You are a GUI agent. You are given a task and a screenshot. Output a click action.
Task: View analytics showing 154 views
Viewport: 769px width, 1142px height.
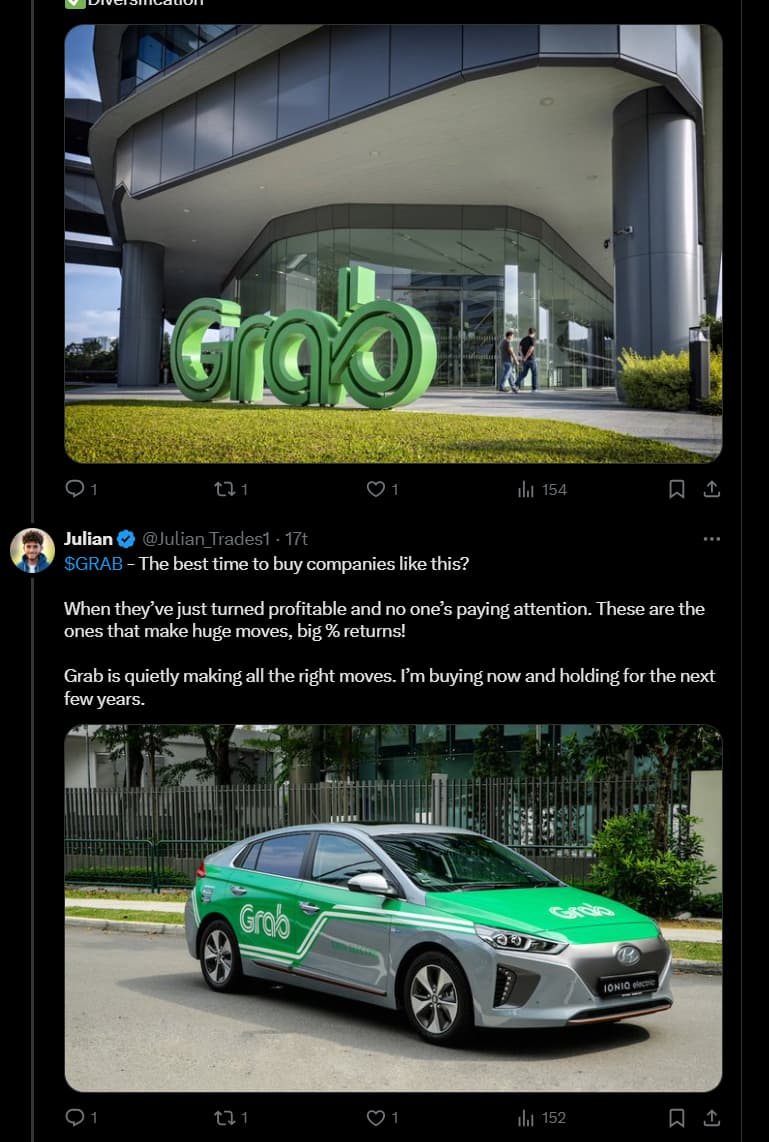coord(526,489)
